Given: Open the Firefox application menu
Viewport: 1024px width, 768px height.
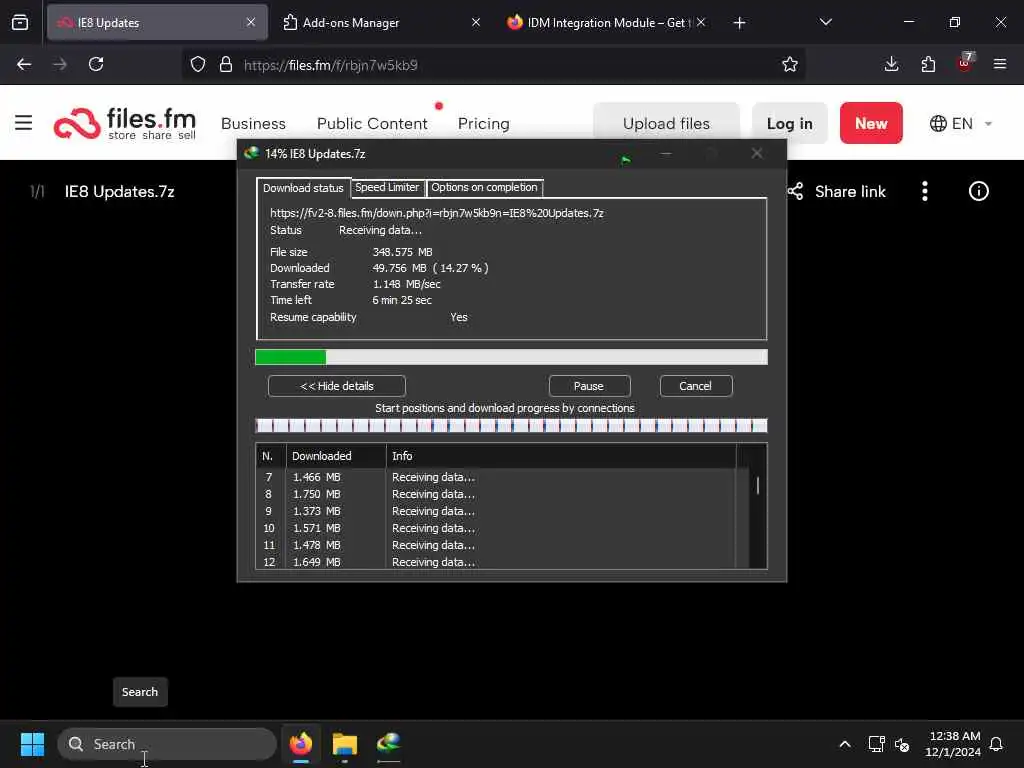Looking at the screenshot, I should (1000, 64).
